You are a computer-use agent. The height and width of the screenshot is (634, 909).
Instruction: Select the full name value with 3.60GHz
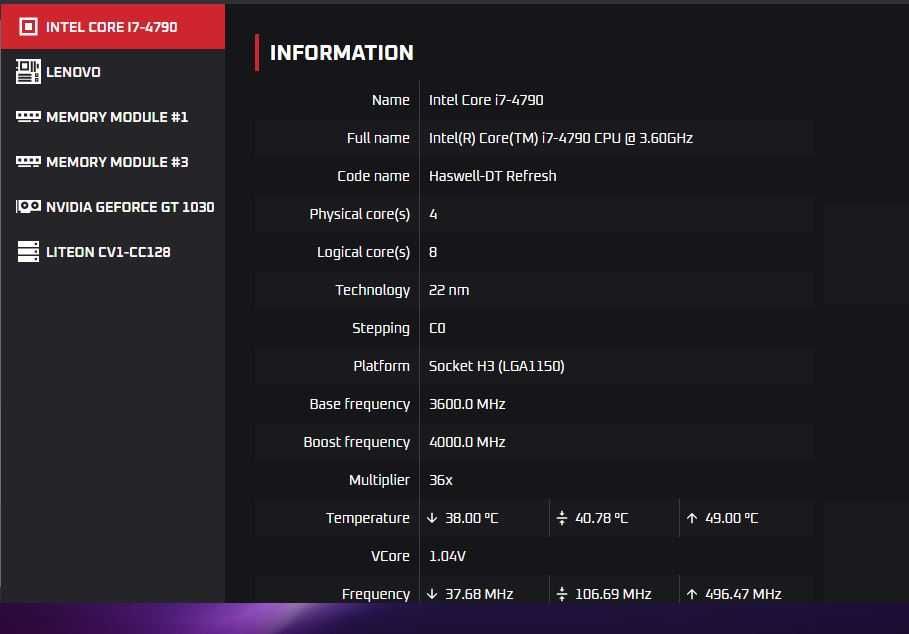coord(561,138)
